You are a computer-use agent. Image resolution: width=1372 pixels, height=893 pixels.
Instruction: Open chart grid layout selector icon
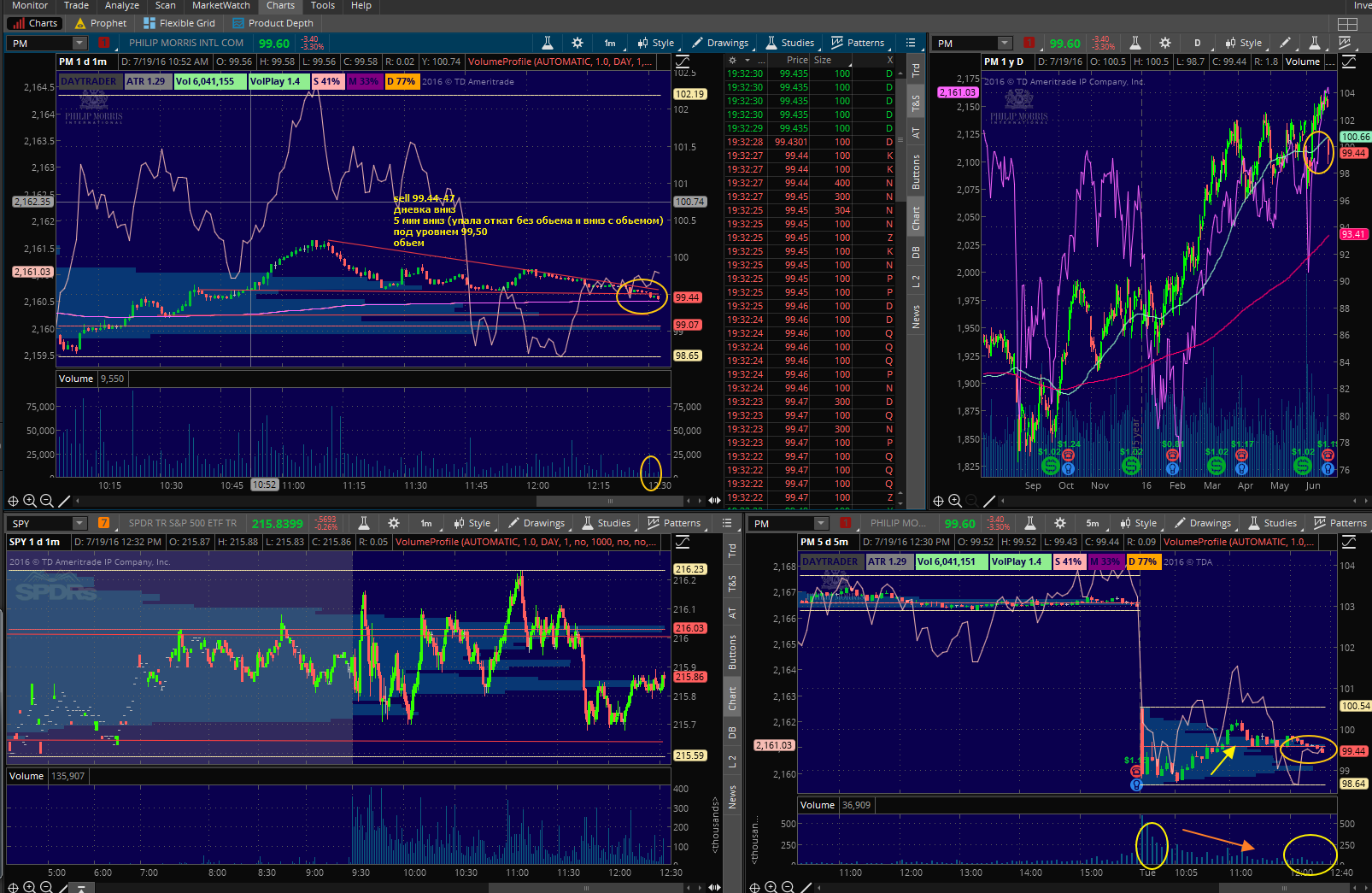click(1347, 24)
